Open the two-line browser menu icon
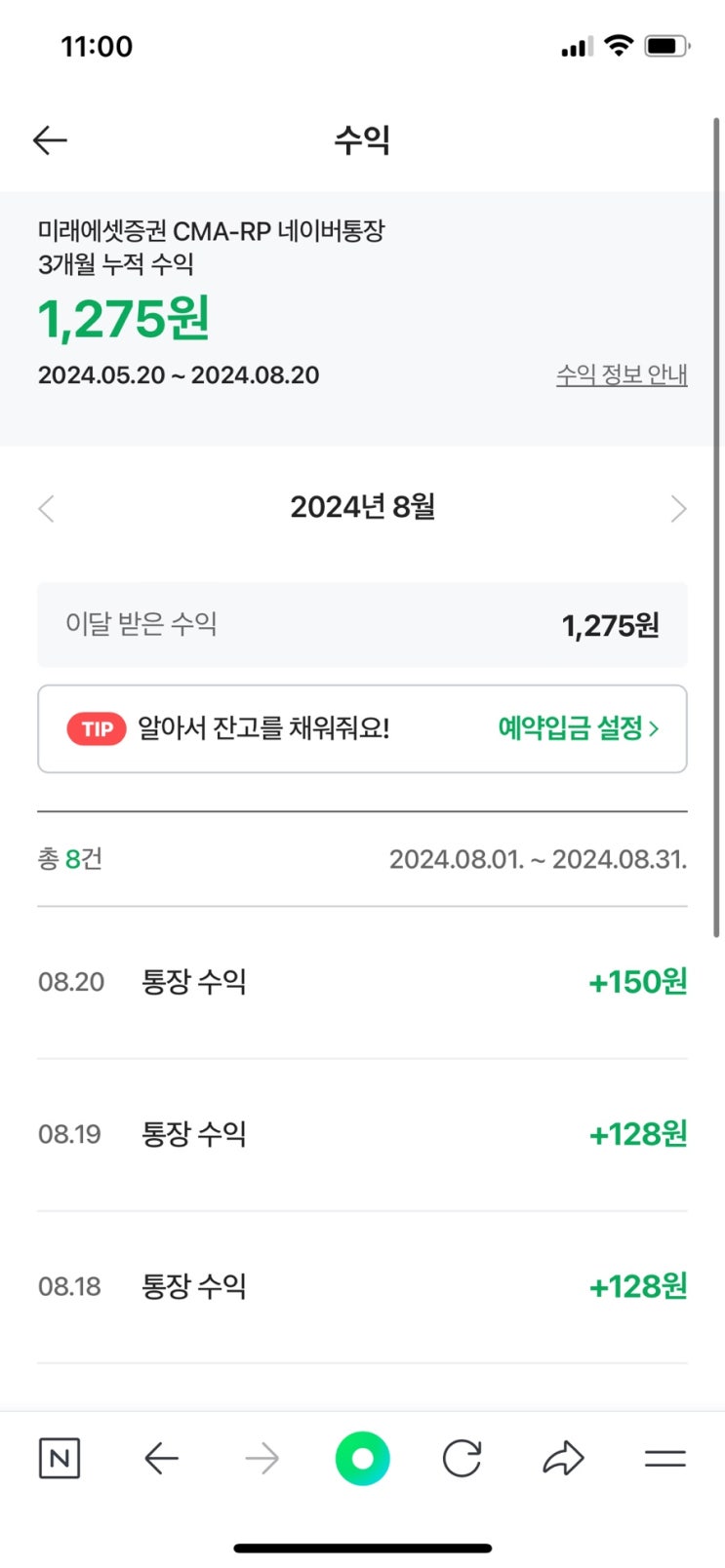Viewport: 725px width, 1568px height. [665, 1459]
